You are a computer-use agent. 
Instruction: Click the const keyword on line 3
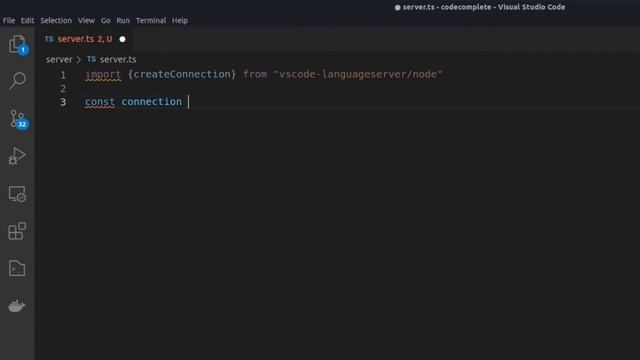click(x=100, y=102)
